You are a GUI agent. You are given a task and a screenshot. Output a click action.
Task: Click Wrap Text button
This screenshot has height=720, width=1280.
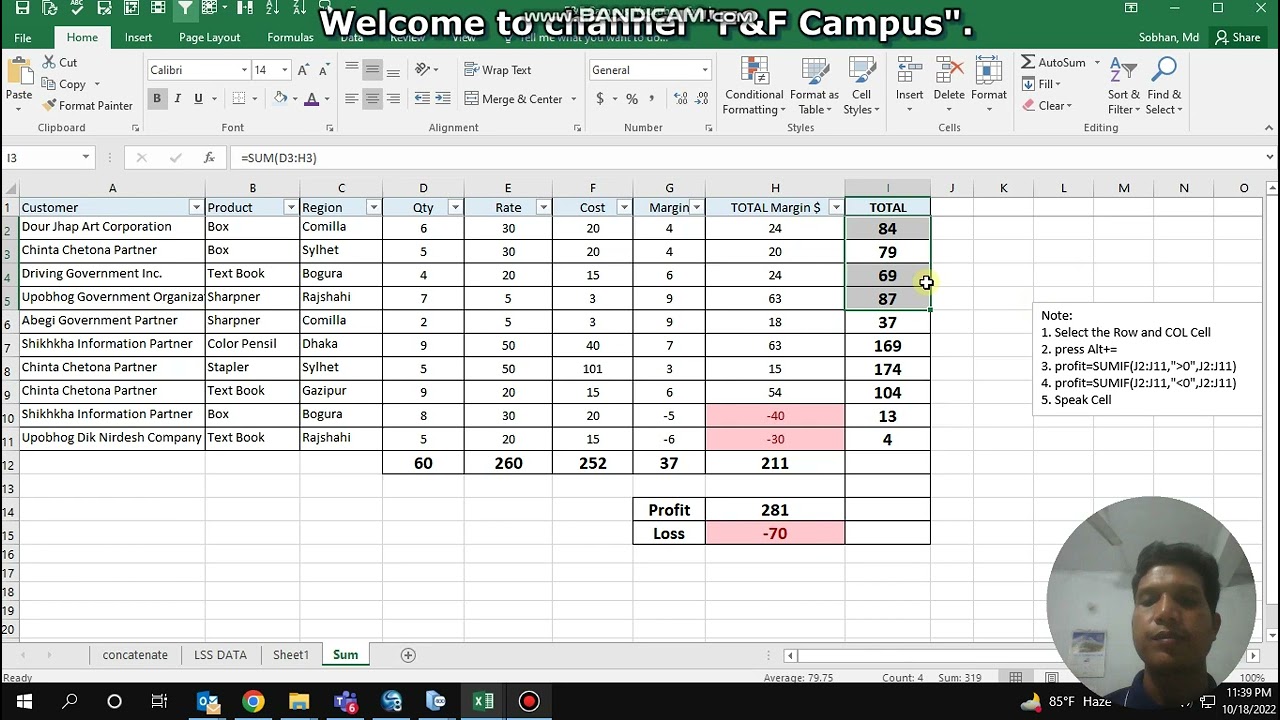click(x=498, y=70)
